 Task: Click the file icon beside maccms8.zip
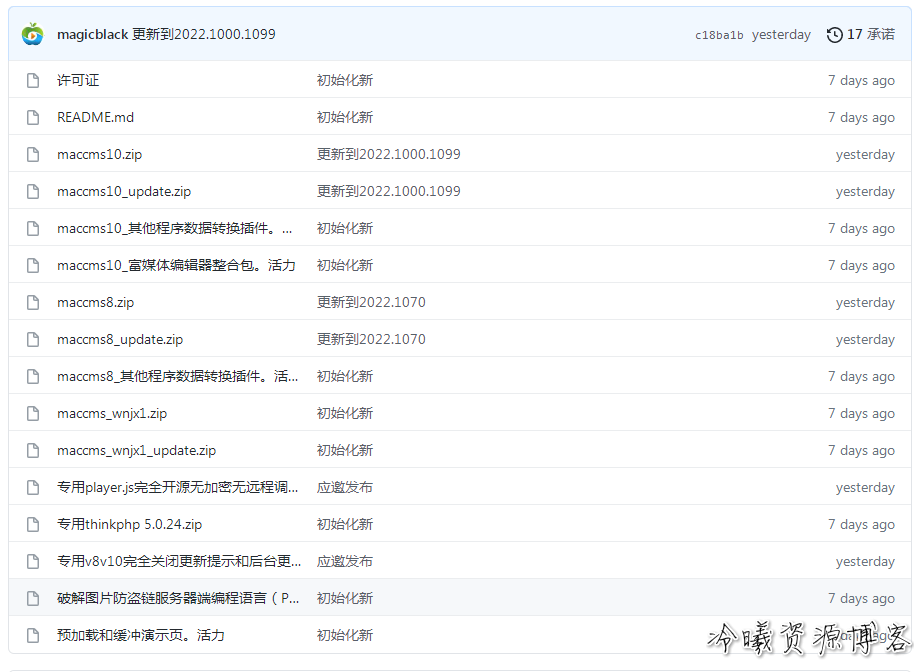33,302
